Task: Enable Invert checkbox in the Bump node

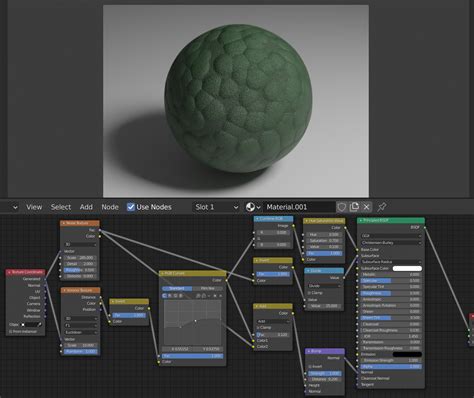Action: 310,366
